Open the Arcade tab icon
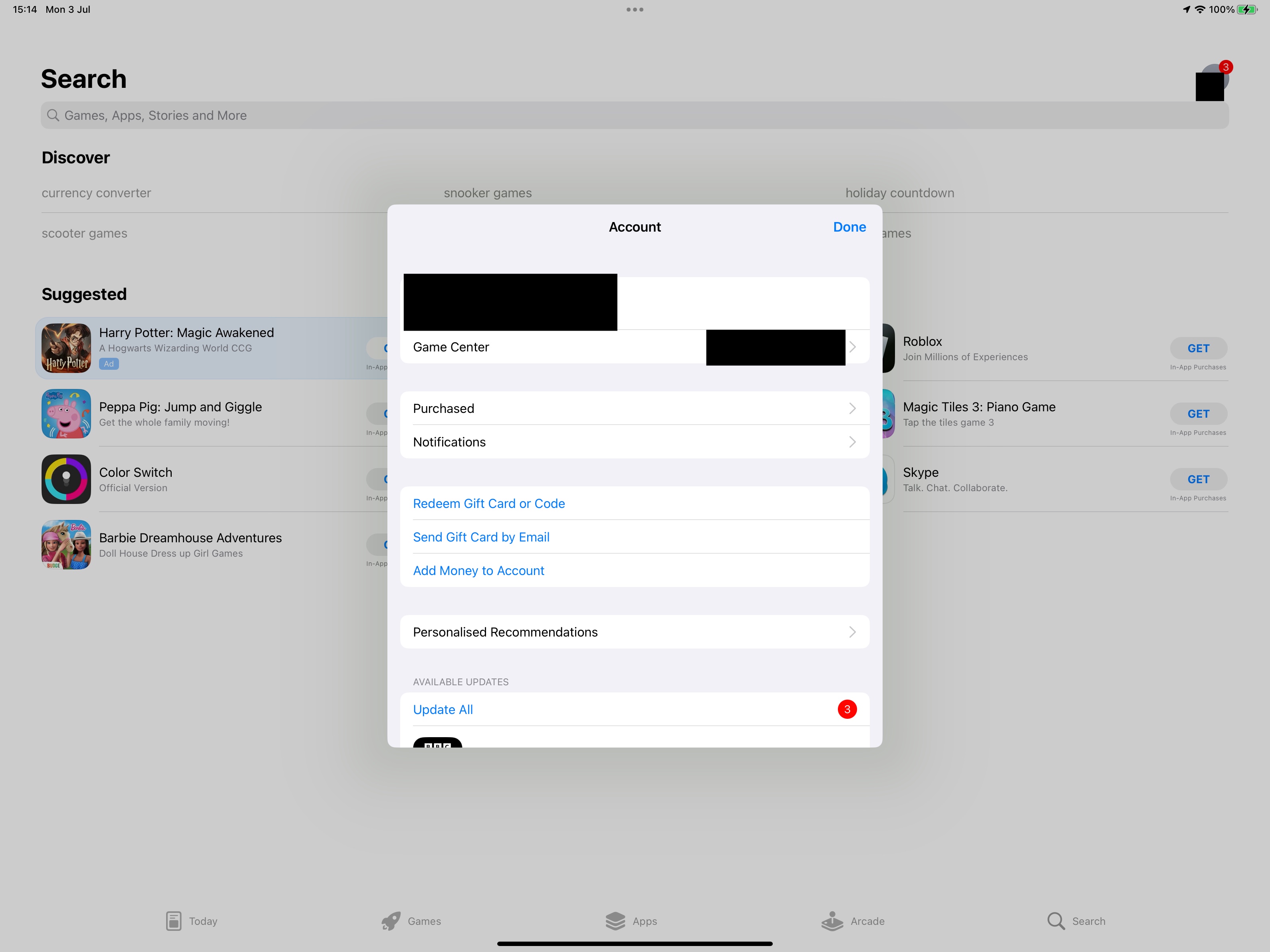Image resolution: width=1270 pixels, height=952 pixels. (x=832, y=920)
